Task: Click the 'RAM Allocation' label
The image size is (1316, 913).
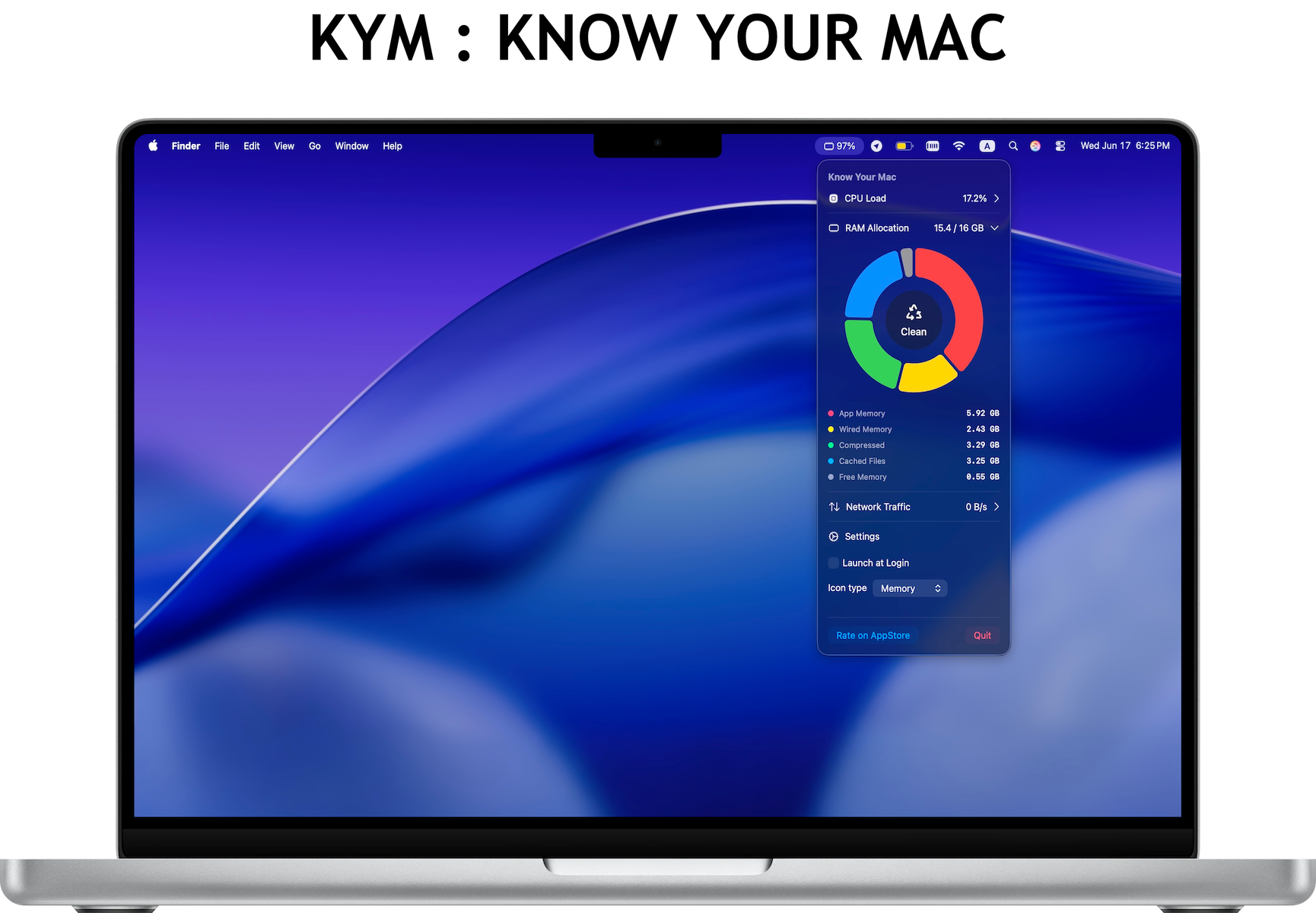Action: [877, 228]
